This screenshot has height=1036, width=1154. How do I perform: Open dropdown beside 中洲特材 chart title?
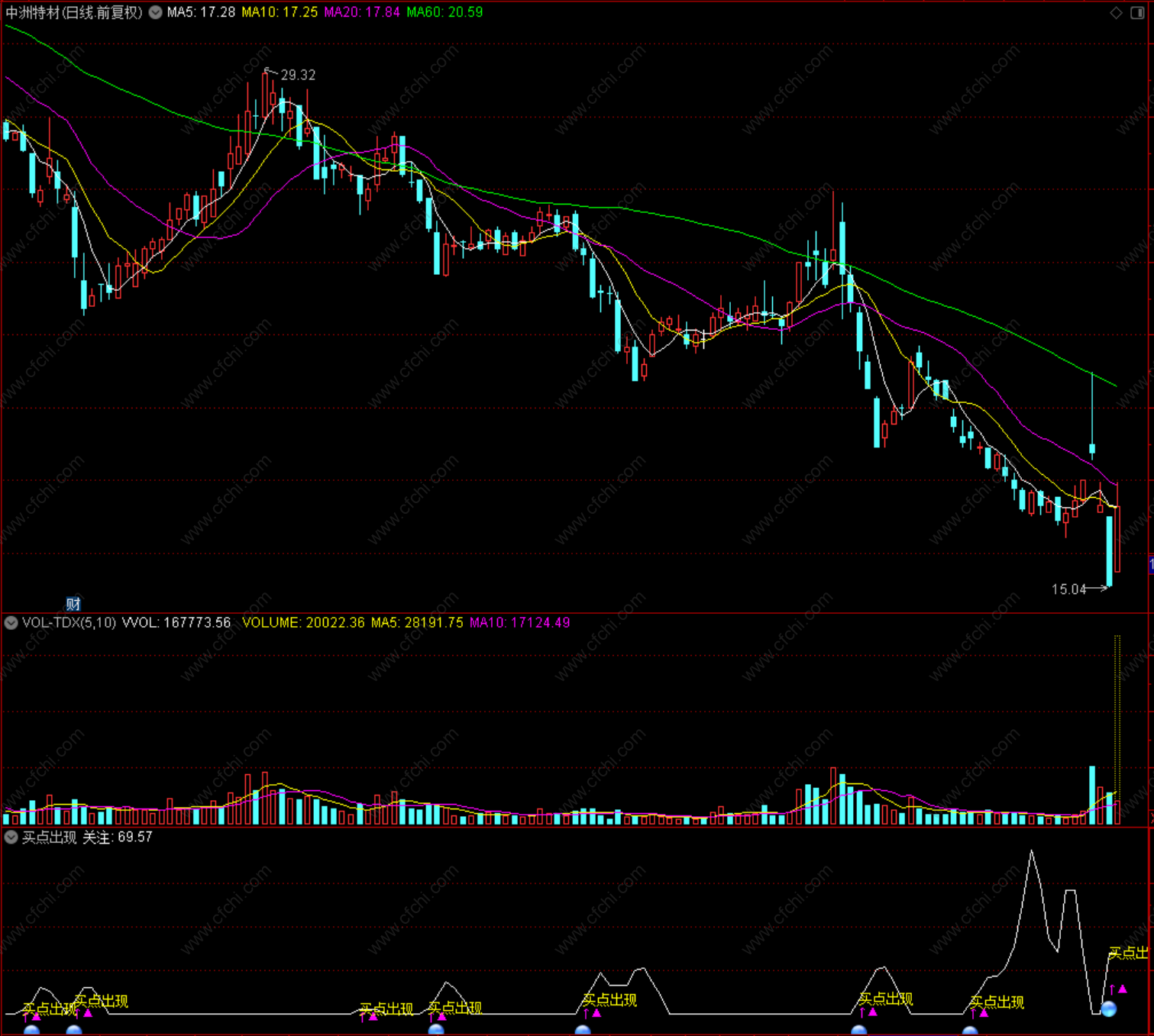156,12
